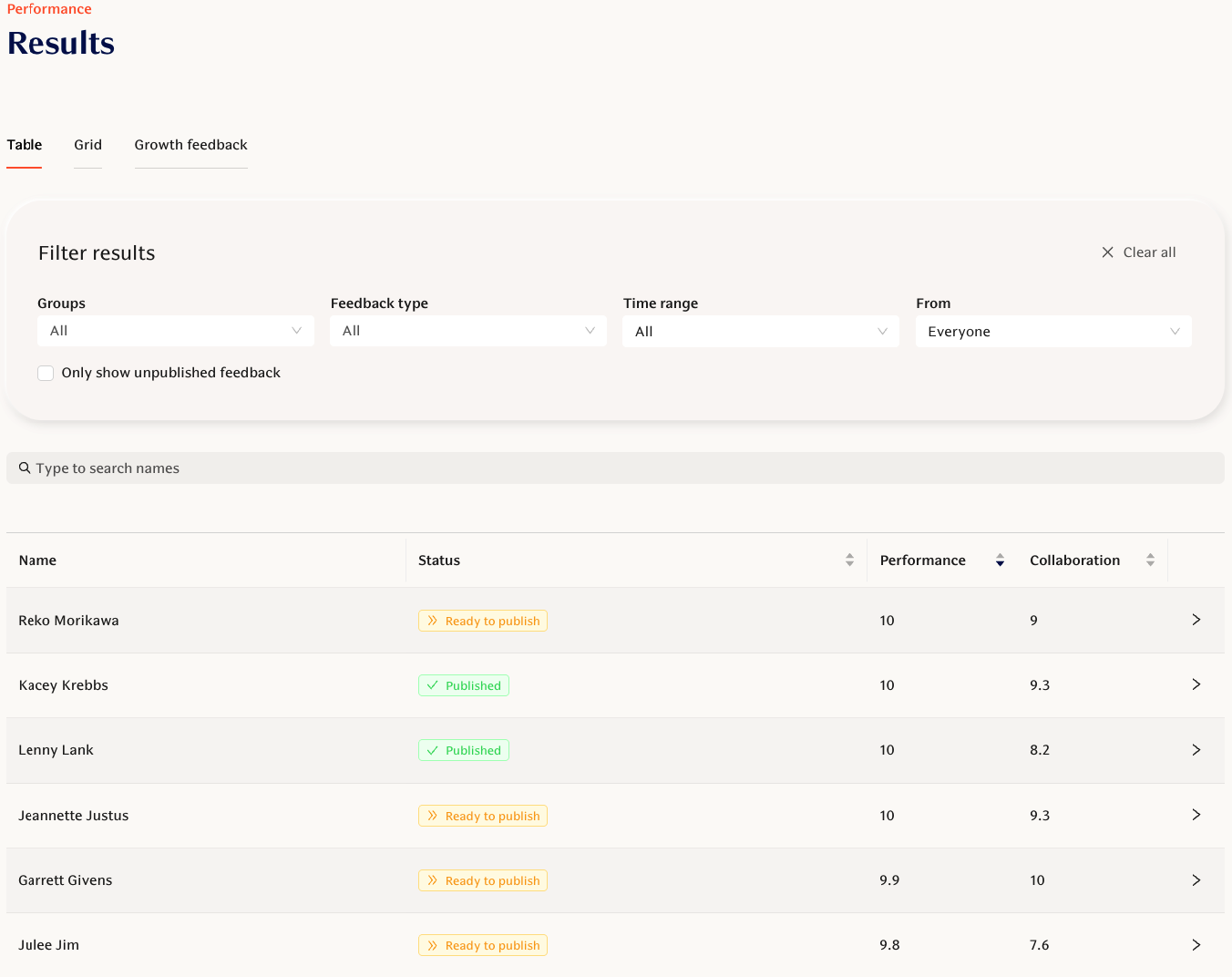Expand the Groups dropdown

point(176,331)
